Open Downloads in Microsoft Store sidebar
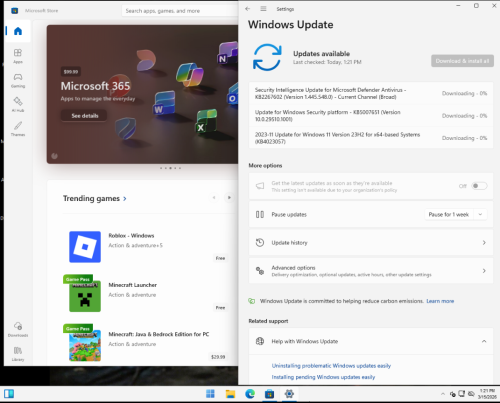500x403 pixels. [x=18, y=329]
